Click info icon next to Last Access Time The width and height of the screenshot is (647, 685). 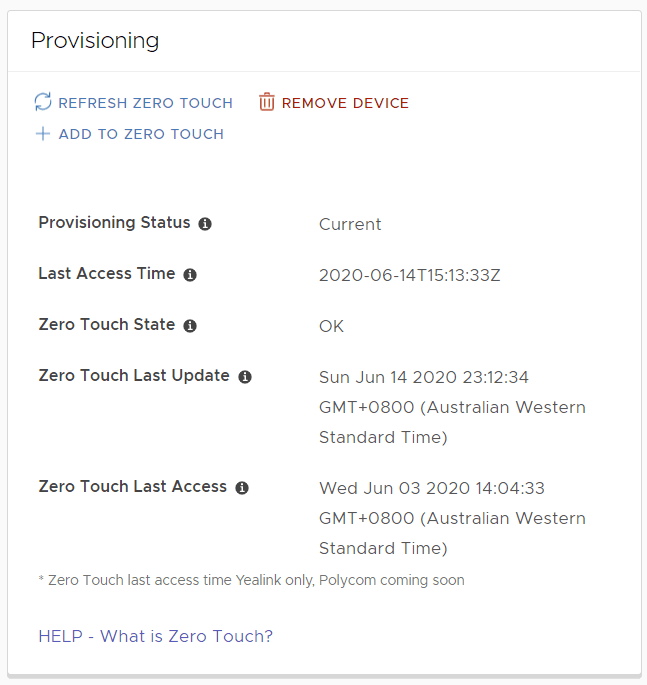(190, 275)
